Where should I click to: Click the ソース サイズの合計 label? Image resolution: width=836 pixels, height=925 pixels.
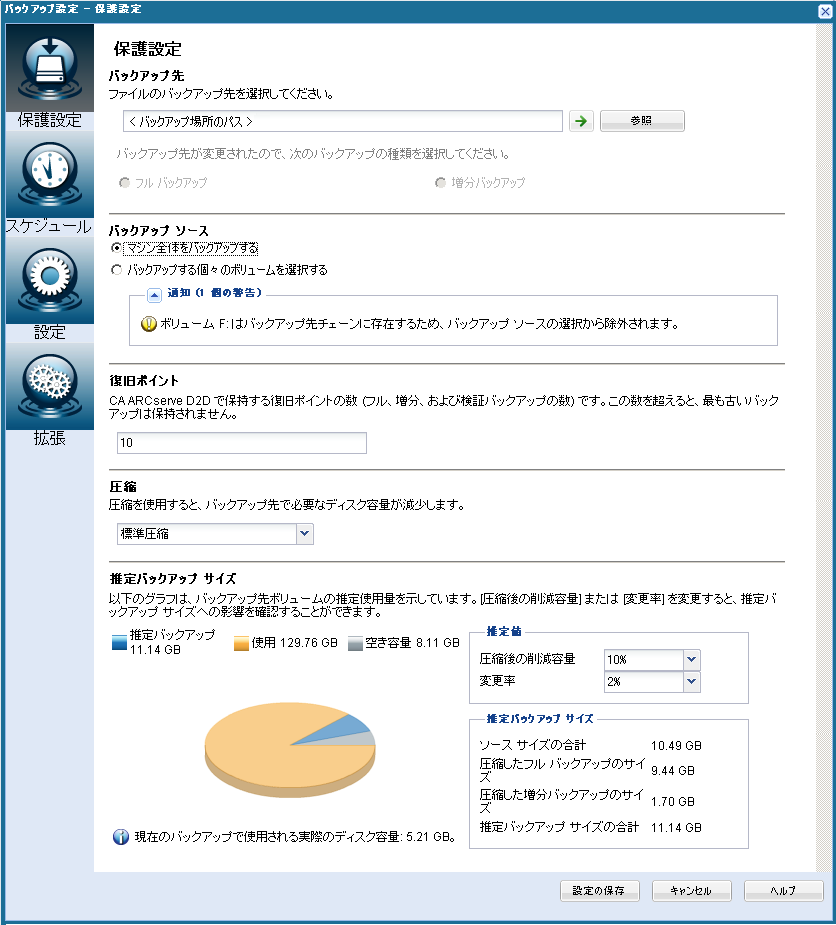[533, 745]
